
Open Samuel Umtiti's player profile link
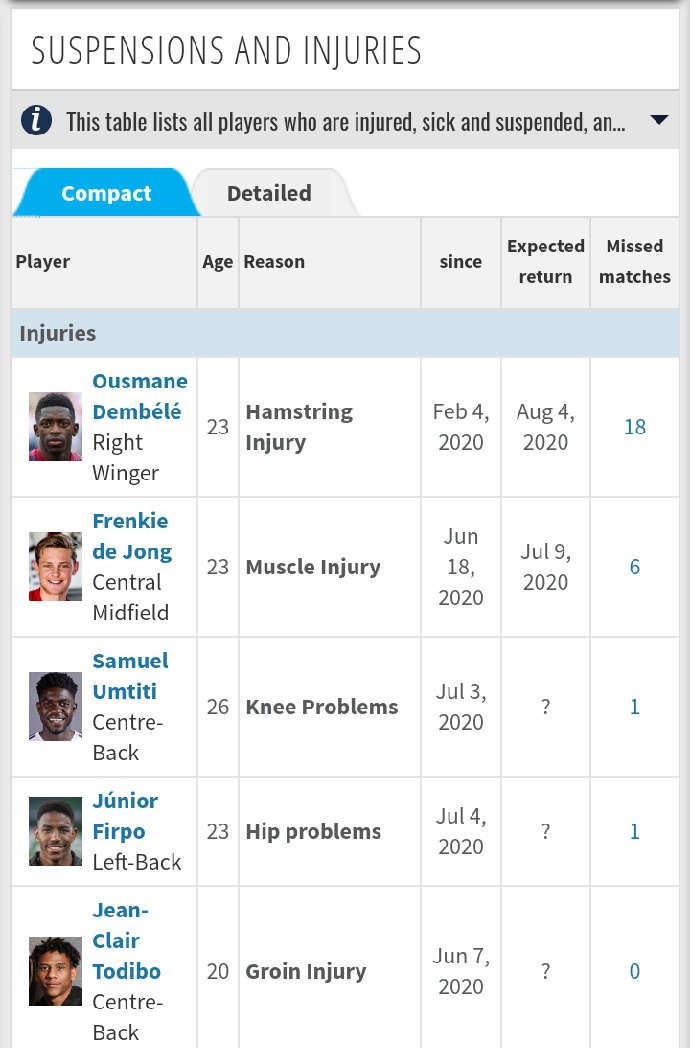pyautogui.click(x=130, y=676)
